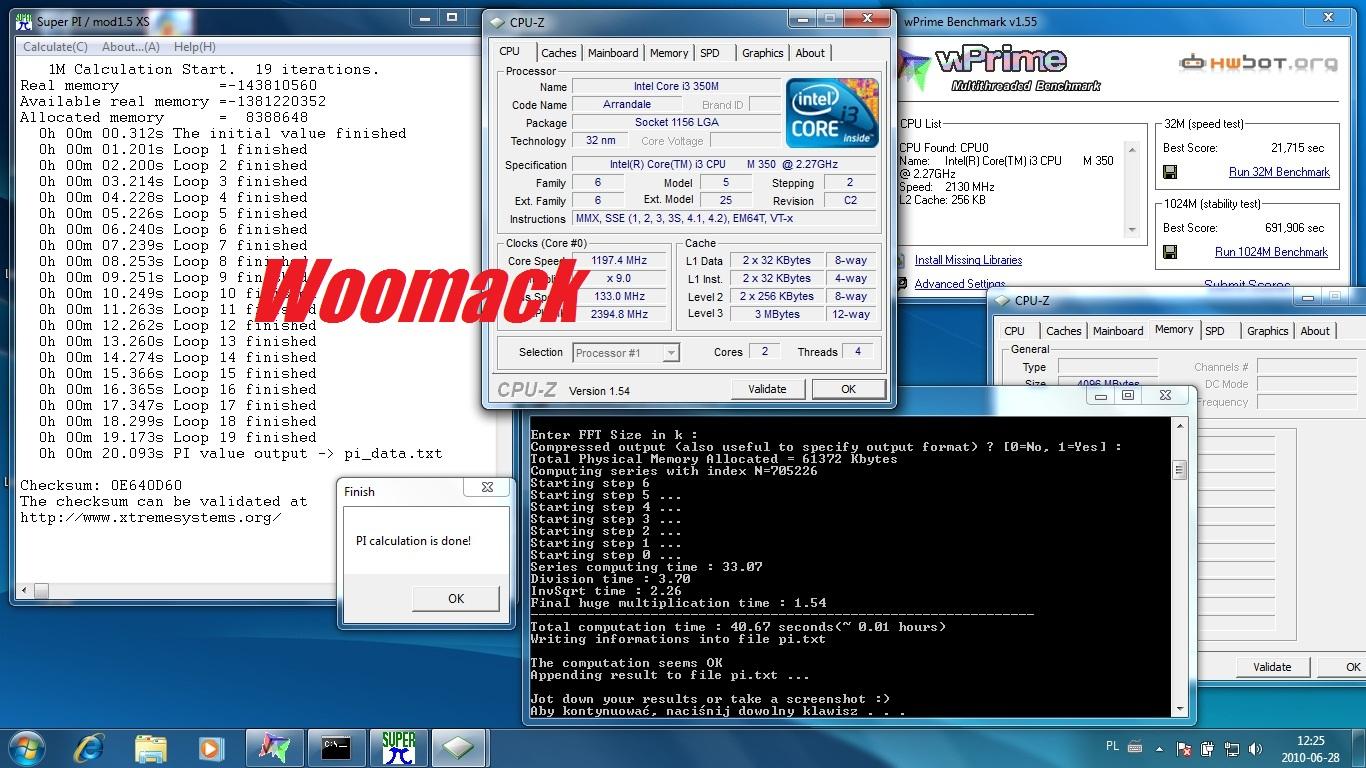1366x768 pixels.
Task: Switch to the command prompt taskbar icon
Action: [x=336, y=748]
